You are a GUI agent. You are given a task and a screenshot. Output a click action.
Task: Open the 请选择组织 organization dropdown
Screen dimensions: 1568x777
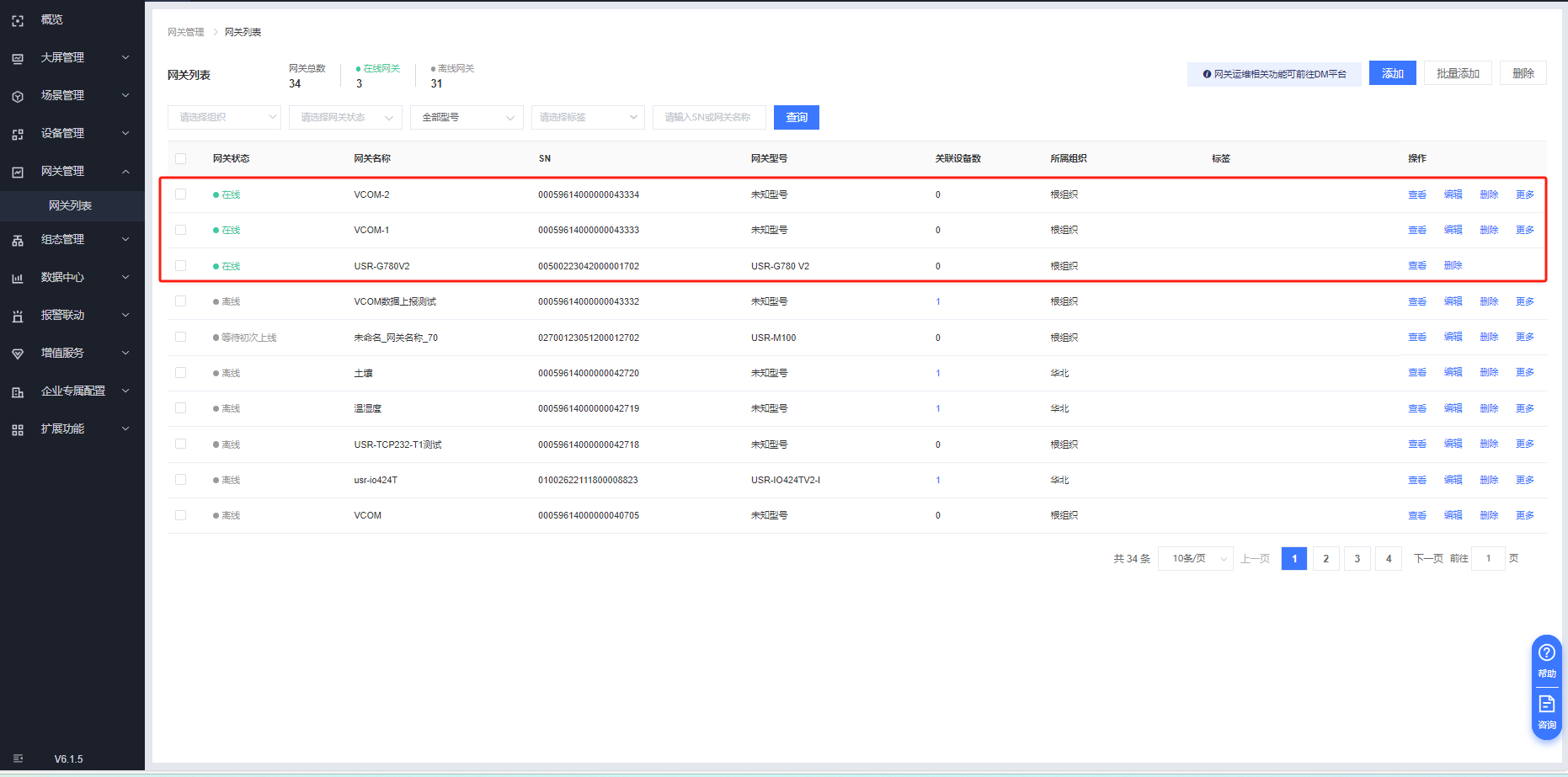click(x=224, y=118)
